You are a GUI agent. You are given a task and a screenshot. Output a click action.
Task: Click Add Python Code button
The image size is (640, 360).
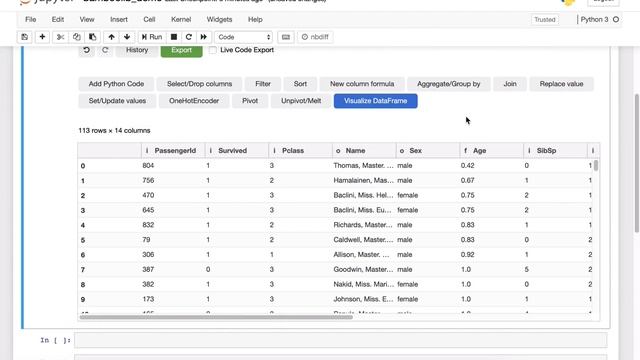tap(116, 84)
